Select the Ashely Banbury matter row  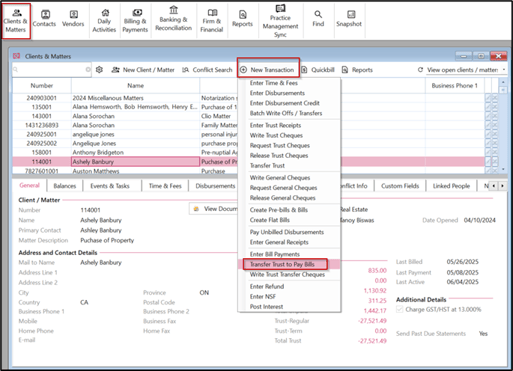[248, 162]
